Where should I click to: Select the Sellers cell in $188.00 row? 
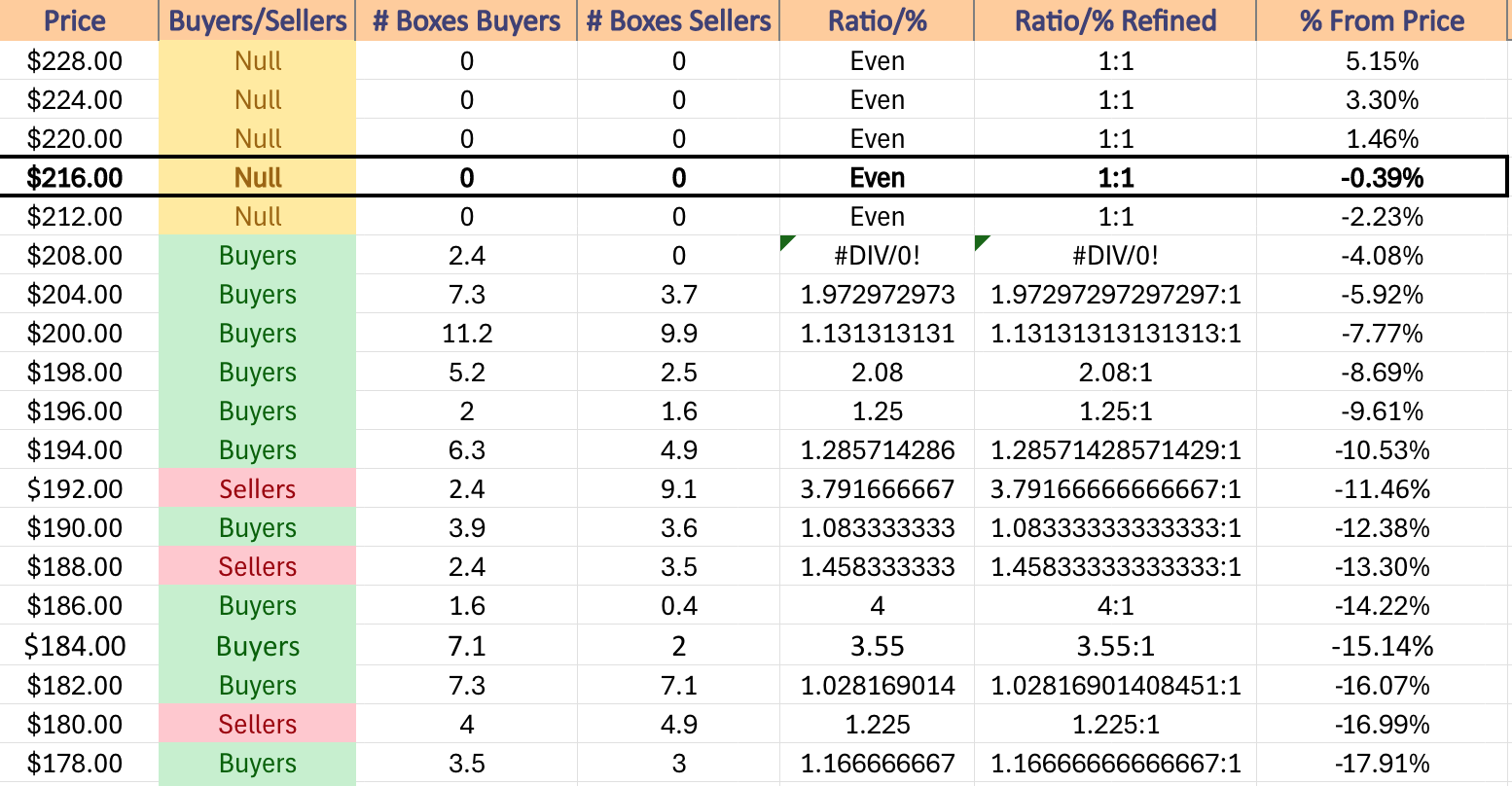[x=258, y=567]
